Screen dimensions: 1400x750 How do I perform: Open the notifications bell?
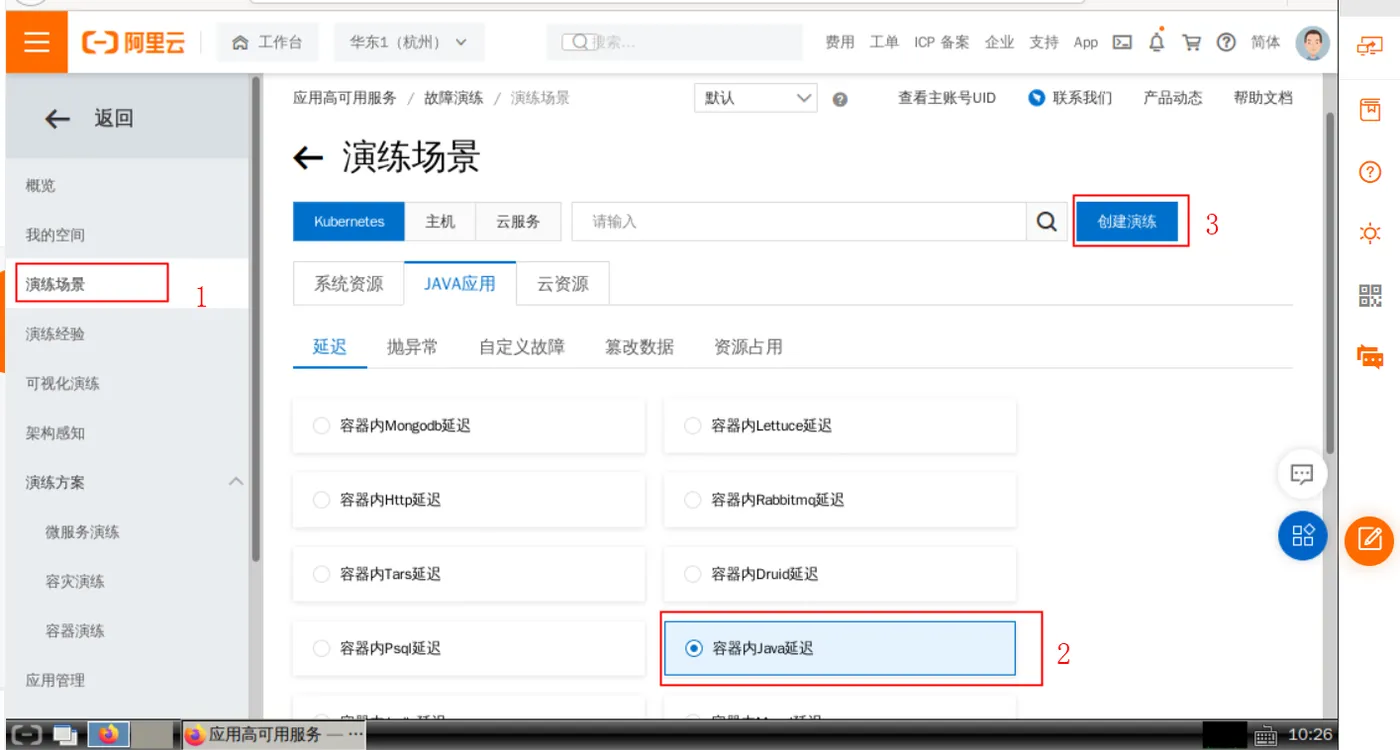coord(1157,42)
